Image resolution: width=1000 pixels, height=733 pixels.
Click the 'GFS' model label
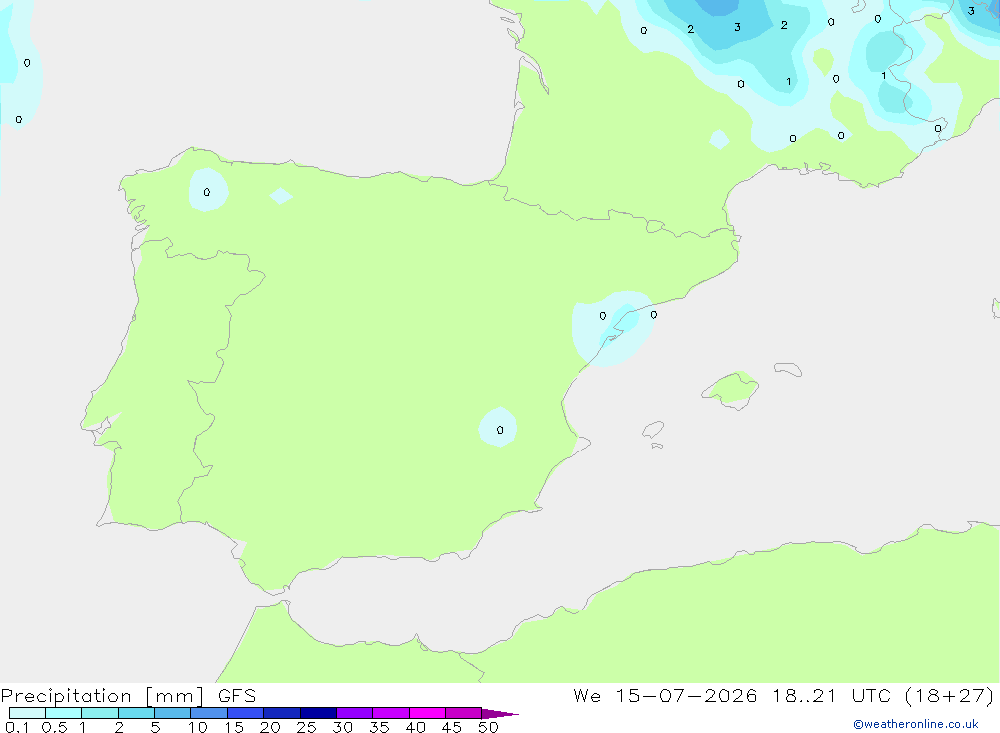(237, 696)
